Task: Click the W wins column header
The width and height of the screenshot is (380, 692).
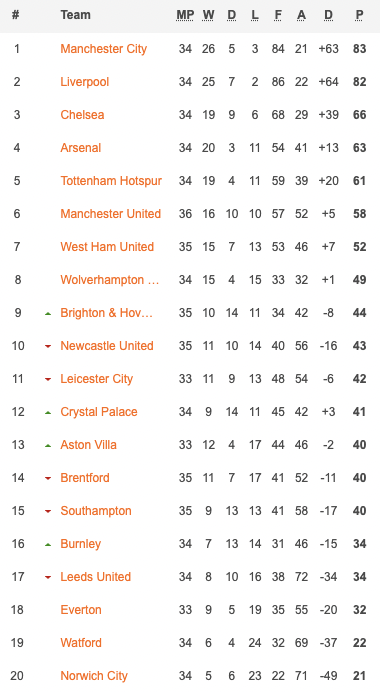Action: [208, 15]
